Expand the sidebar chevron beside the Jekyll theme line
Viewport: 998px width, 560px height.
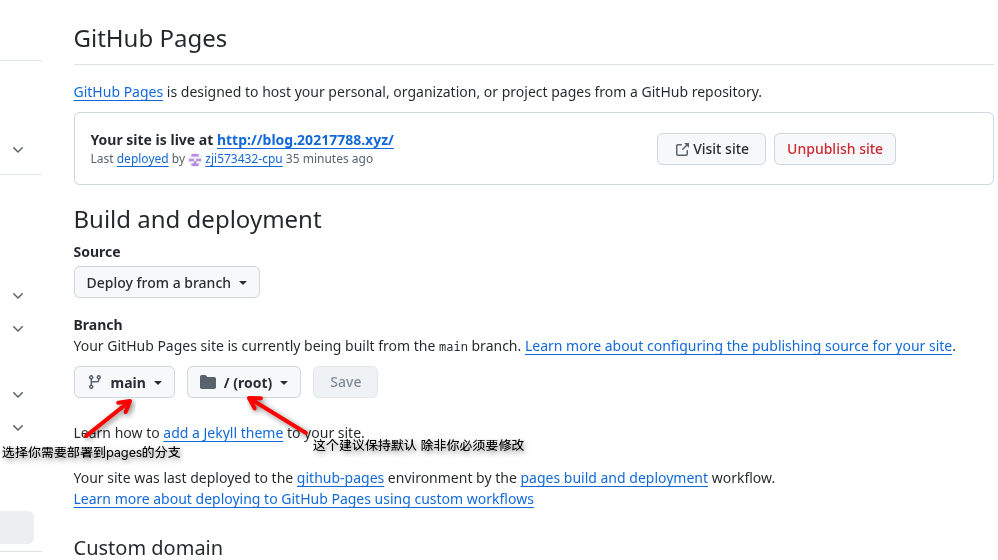point(18,428)
